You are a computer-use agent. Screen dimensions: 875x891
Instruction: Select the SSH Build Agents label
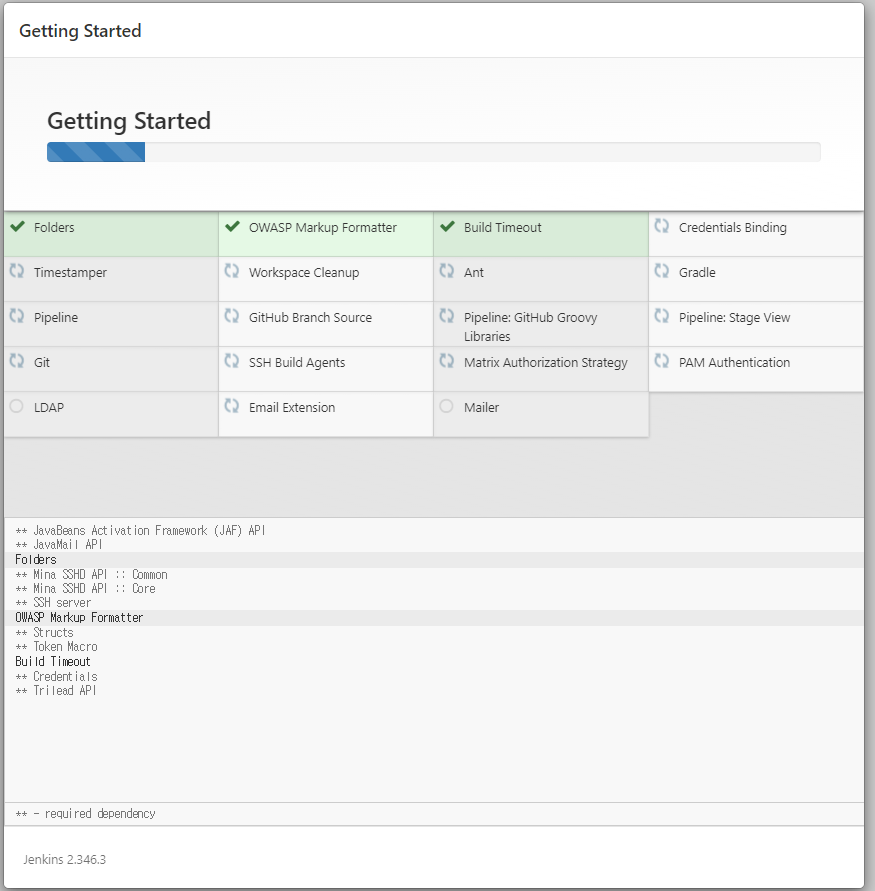pyautogui.click(x=297, y=363)
